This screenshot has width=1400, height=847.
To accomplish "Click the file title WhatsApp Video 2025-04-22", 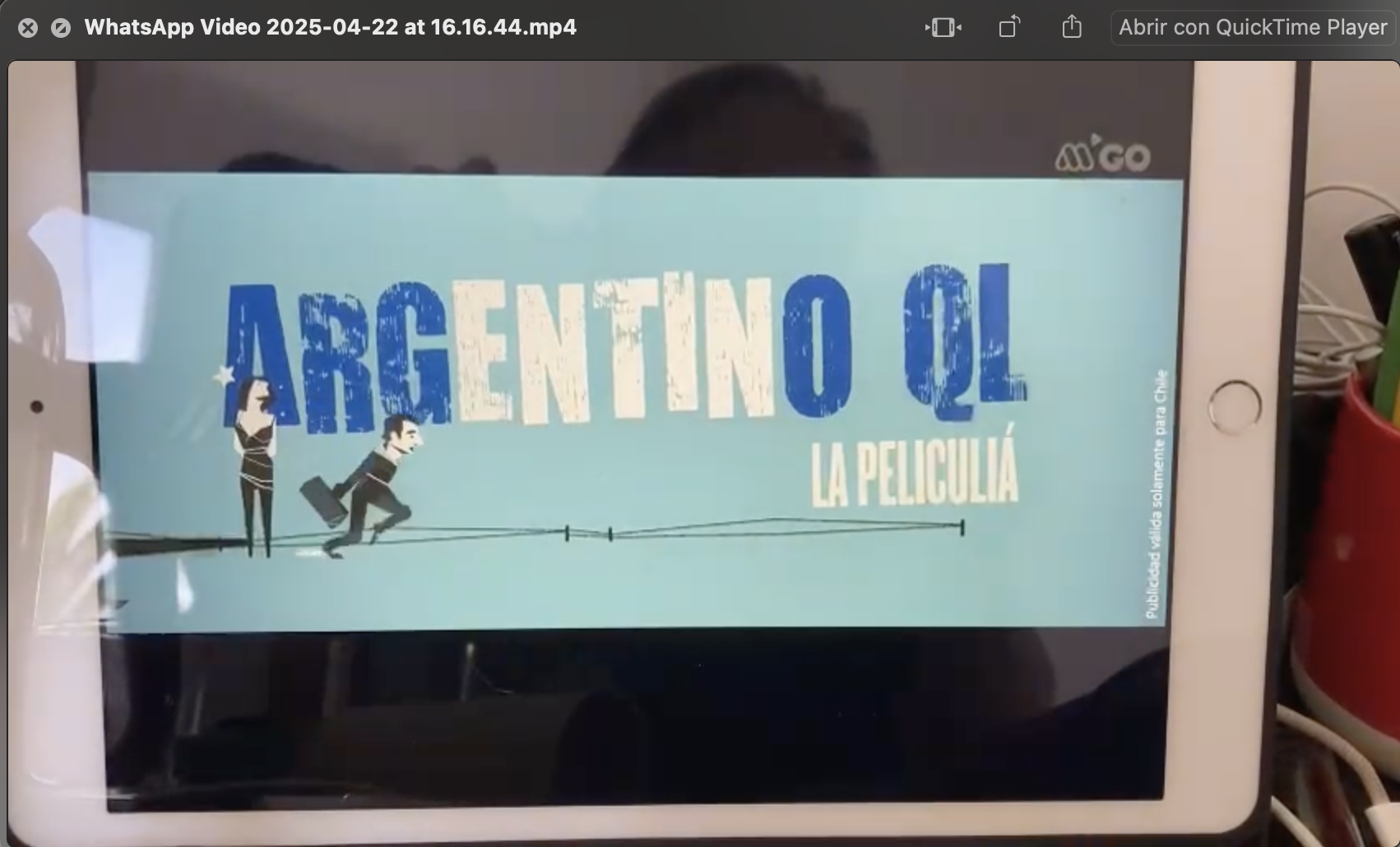I will (331, 27).
